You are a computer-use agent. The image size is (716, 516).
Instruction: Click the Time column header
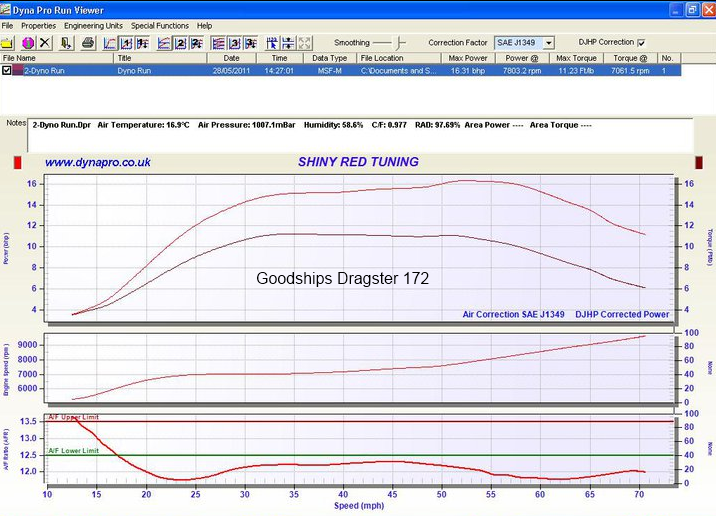280,58
